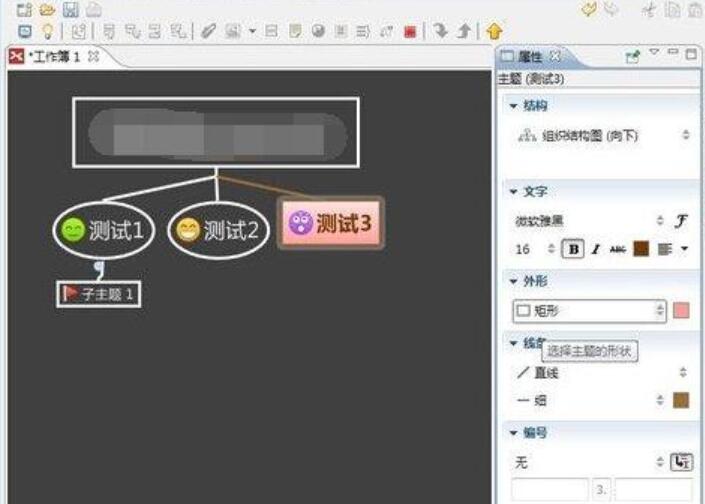Select the 子主题 1 subtopic
705x504 pixels.
pos(98,294)
